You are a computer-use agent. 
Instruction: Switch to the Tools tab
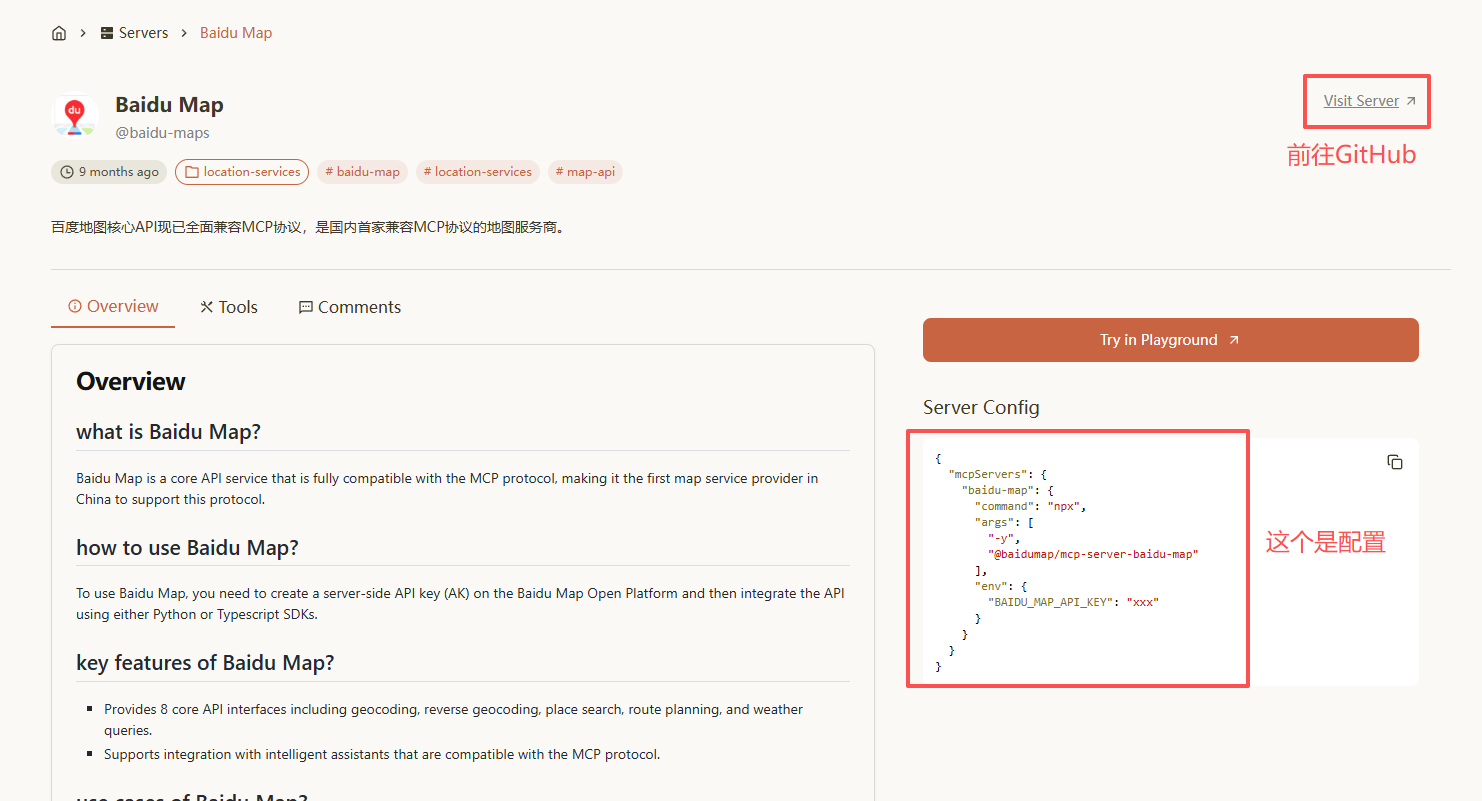tap(229, 307)
